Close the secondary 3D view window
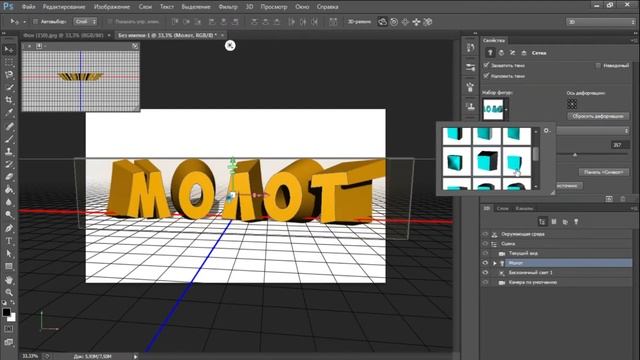Viewport: 640px width, 360px height. pyautogui.click(x=29, y=46)
